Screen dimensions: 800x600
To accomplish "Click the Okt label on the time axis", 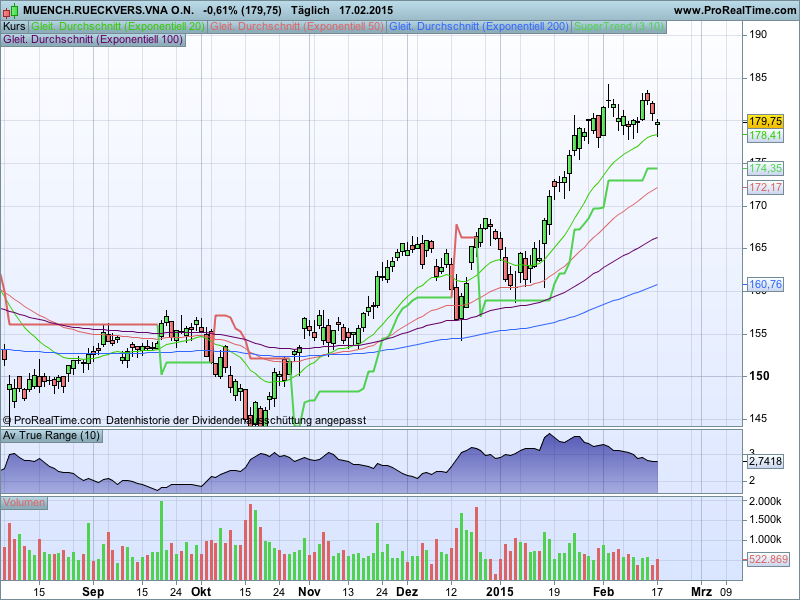I will click(x=201, y=592).
